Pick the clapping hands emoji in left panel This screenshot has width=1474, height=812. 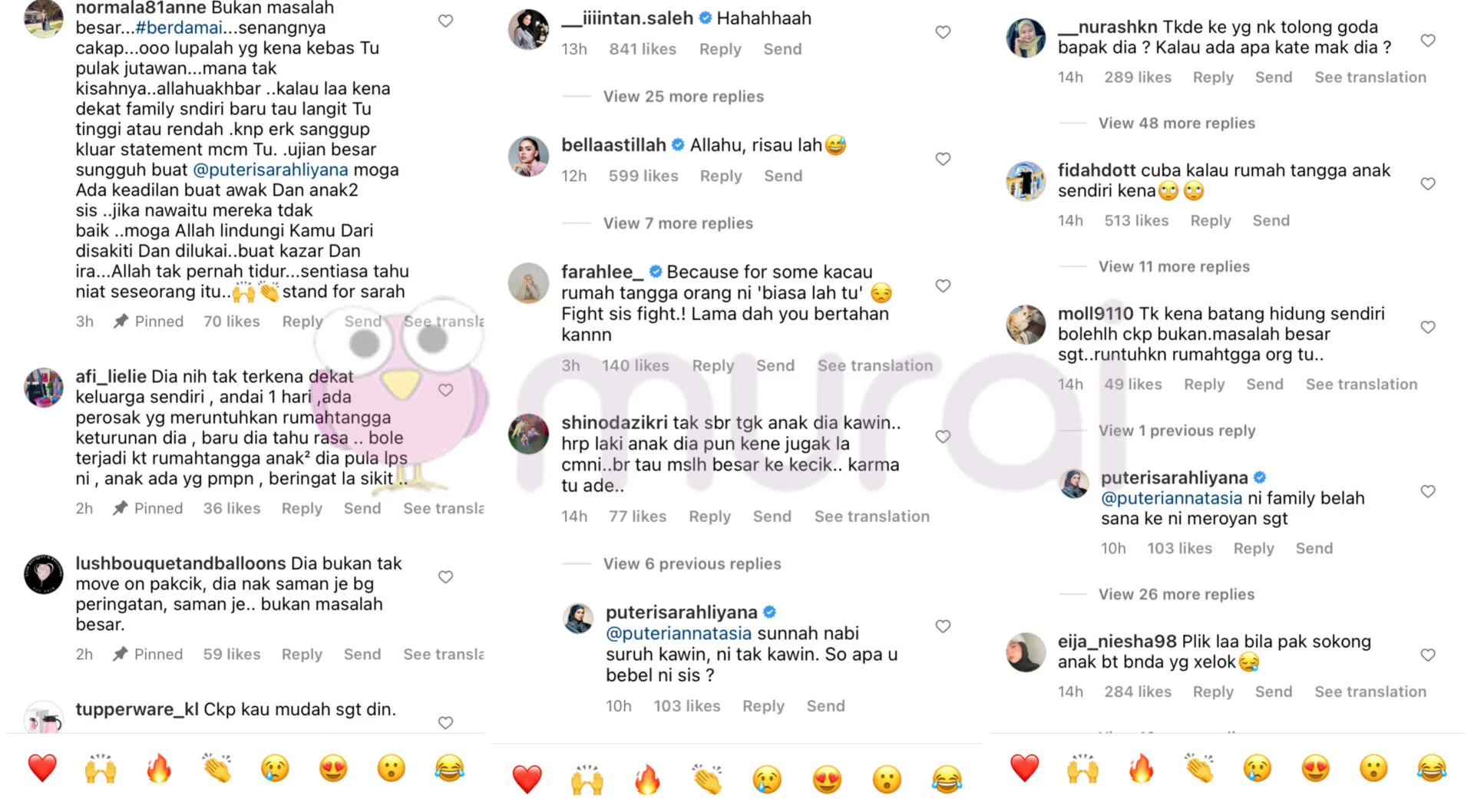(x=217, y=767)
